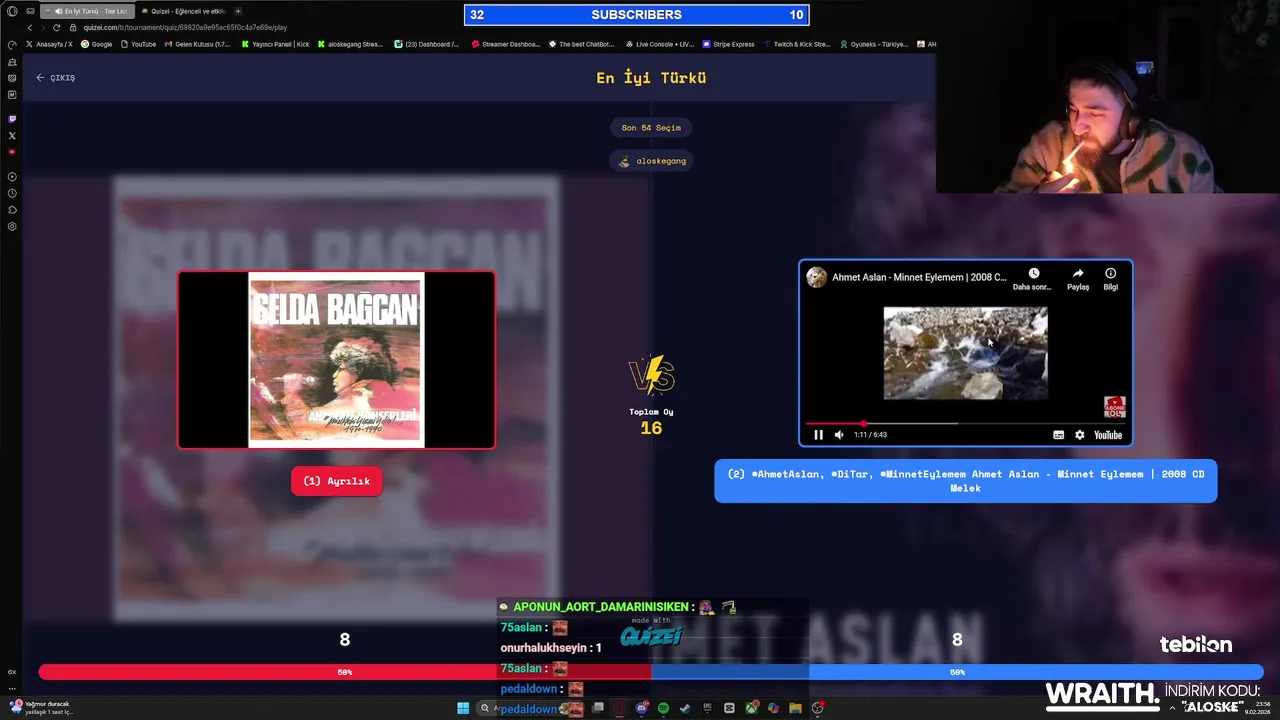This screenshot has height=720, width=1280.
Task: Click the waterfall video frame
Action: point(965,353)
